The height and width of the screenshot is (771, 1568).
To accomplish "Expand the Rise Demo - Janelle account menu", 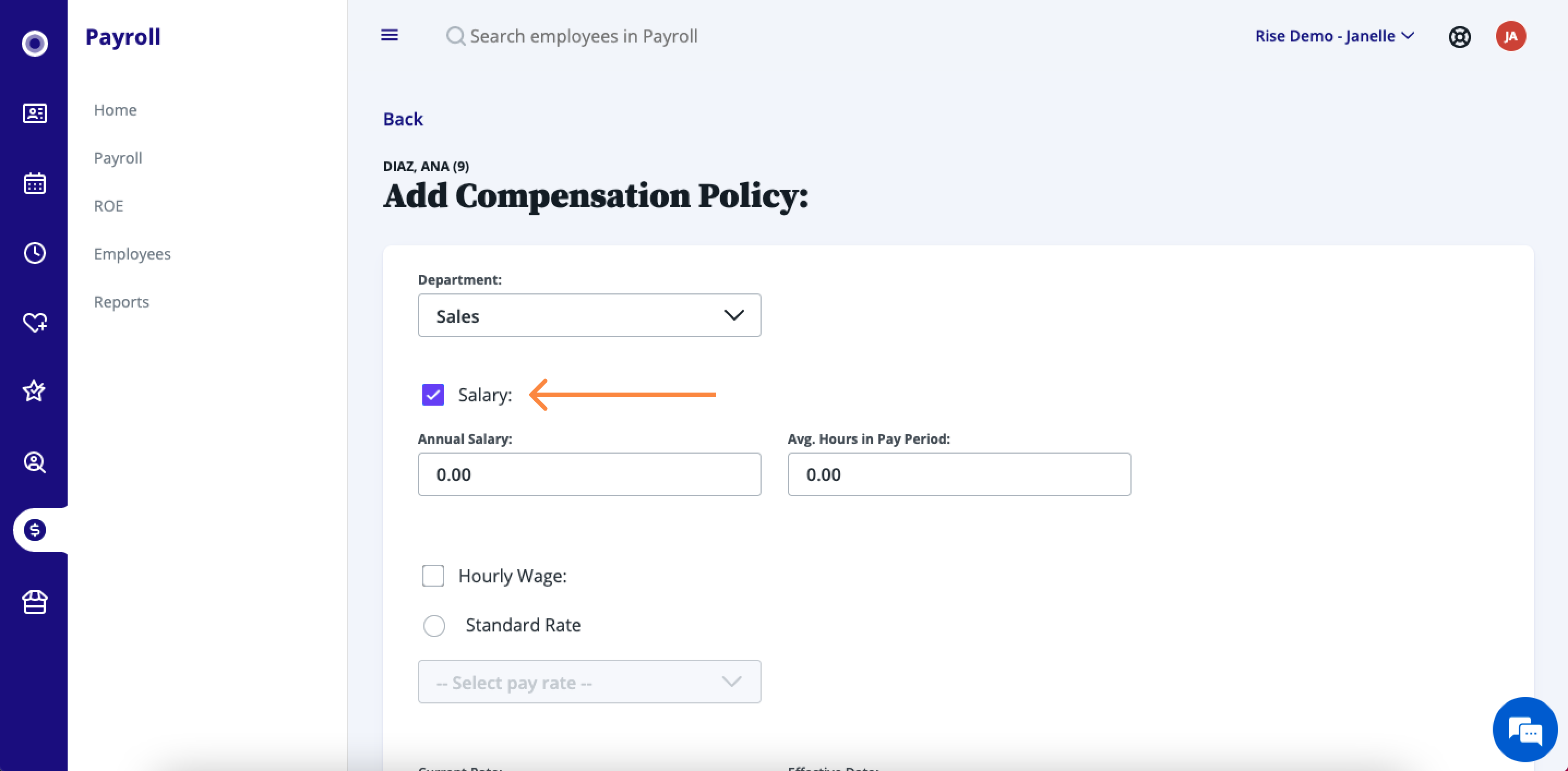I will [1334, 36].
